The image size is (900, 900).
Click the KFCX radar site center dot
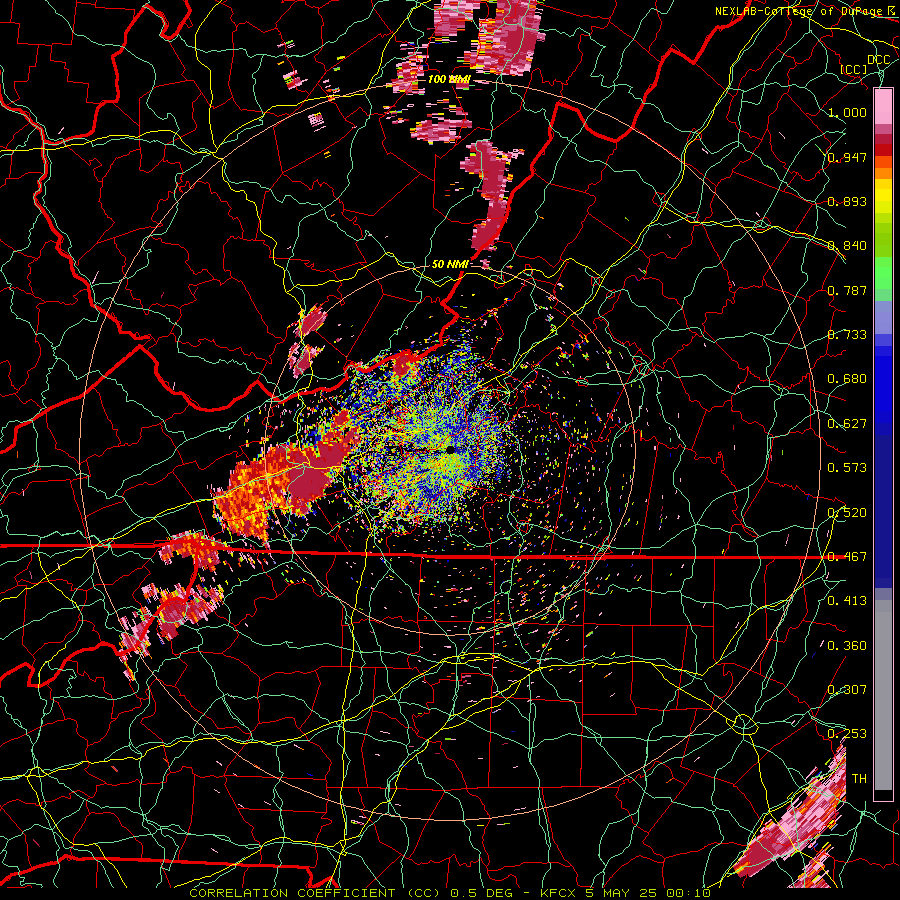coord(451,449)
